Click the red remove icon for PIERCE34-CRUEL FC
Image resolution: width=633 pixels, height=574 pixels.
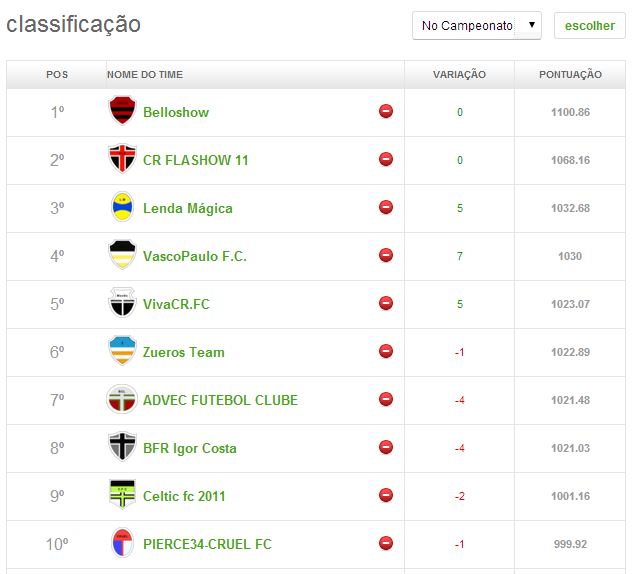pyautogui.click(x=386, y=543)
